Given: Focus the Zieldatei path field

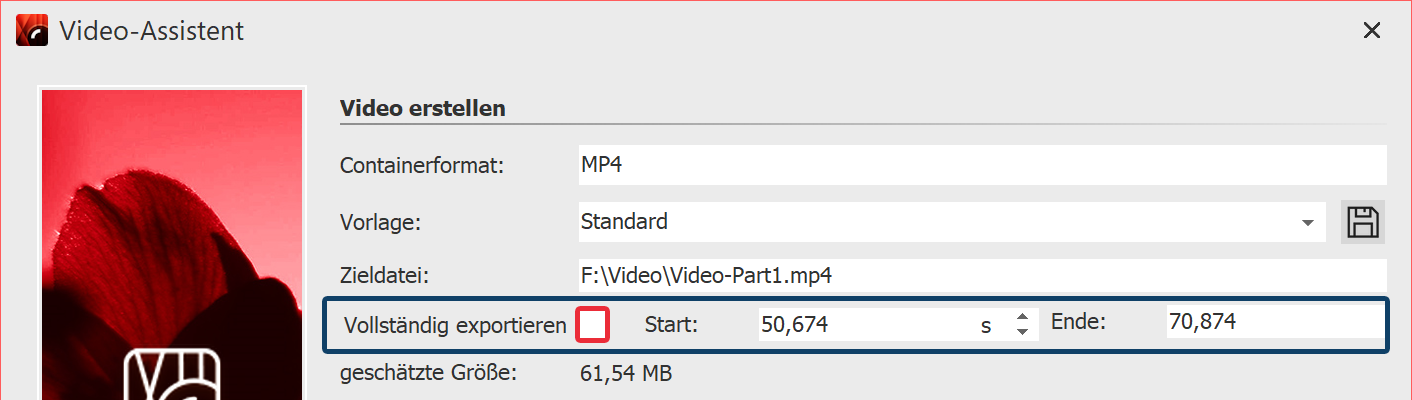Looking at the screenshot, I should tap(980, 275).
